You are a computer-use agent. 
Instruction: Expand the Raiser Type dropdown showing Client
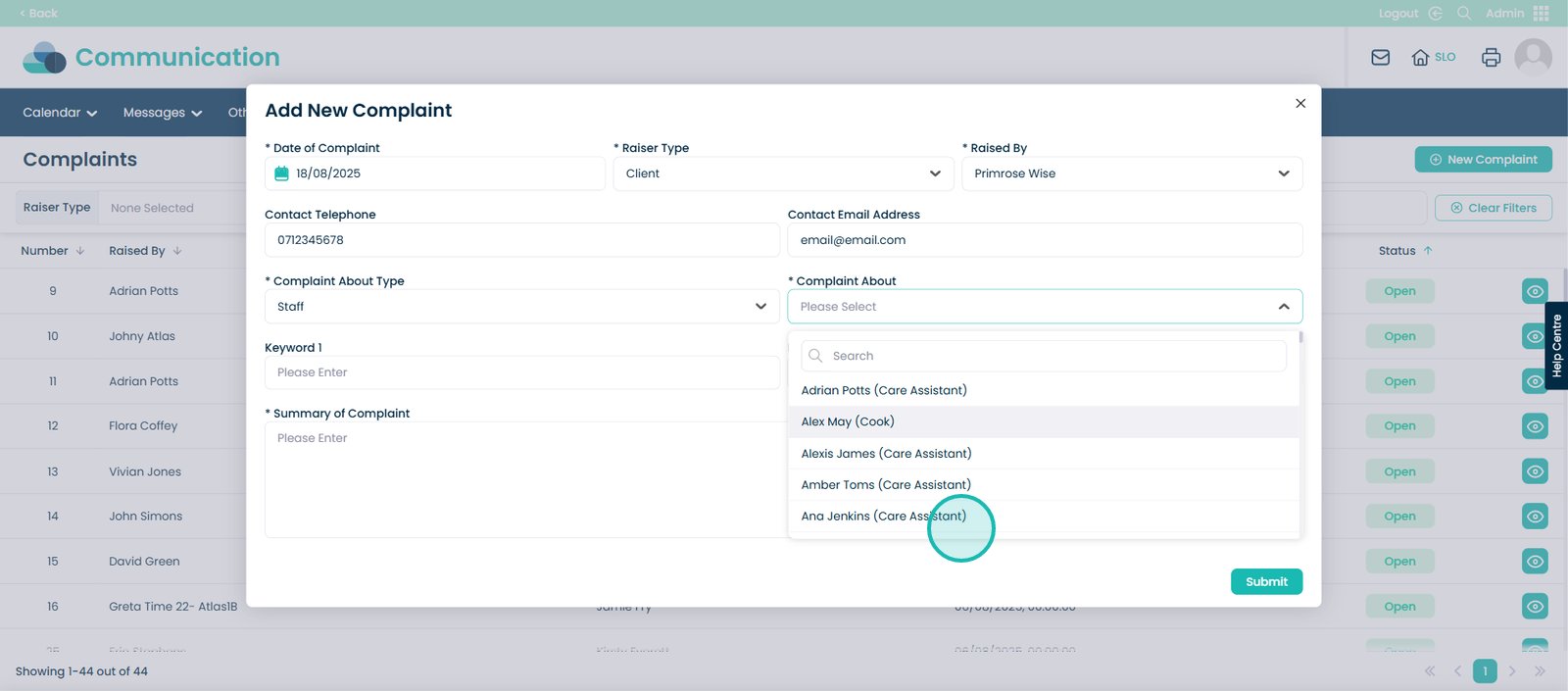pos(782,173)
